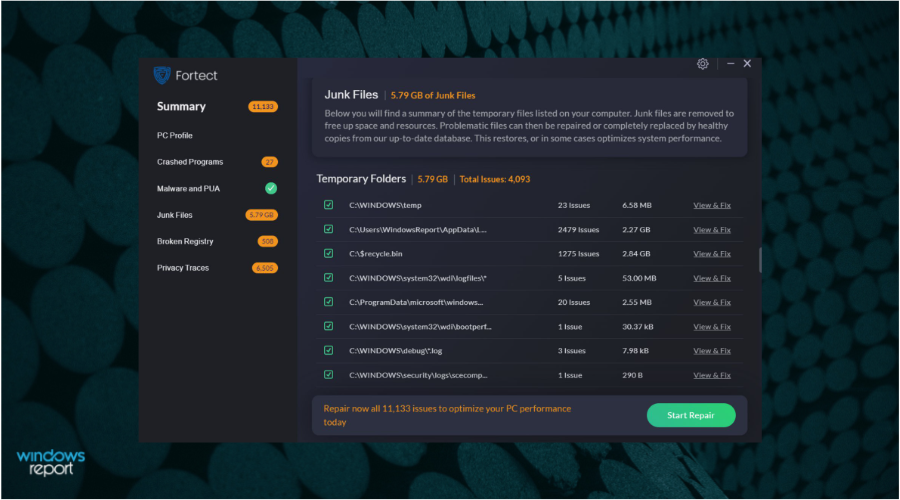Select Junk Files in the sidebar
The width and height of the screenshot is (900, 500).
coord(174,215)
